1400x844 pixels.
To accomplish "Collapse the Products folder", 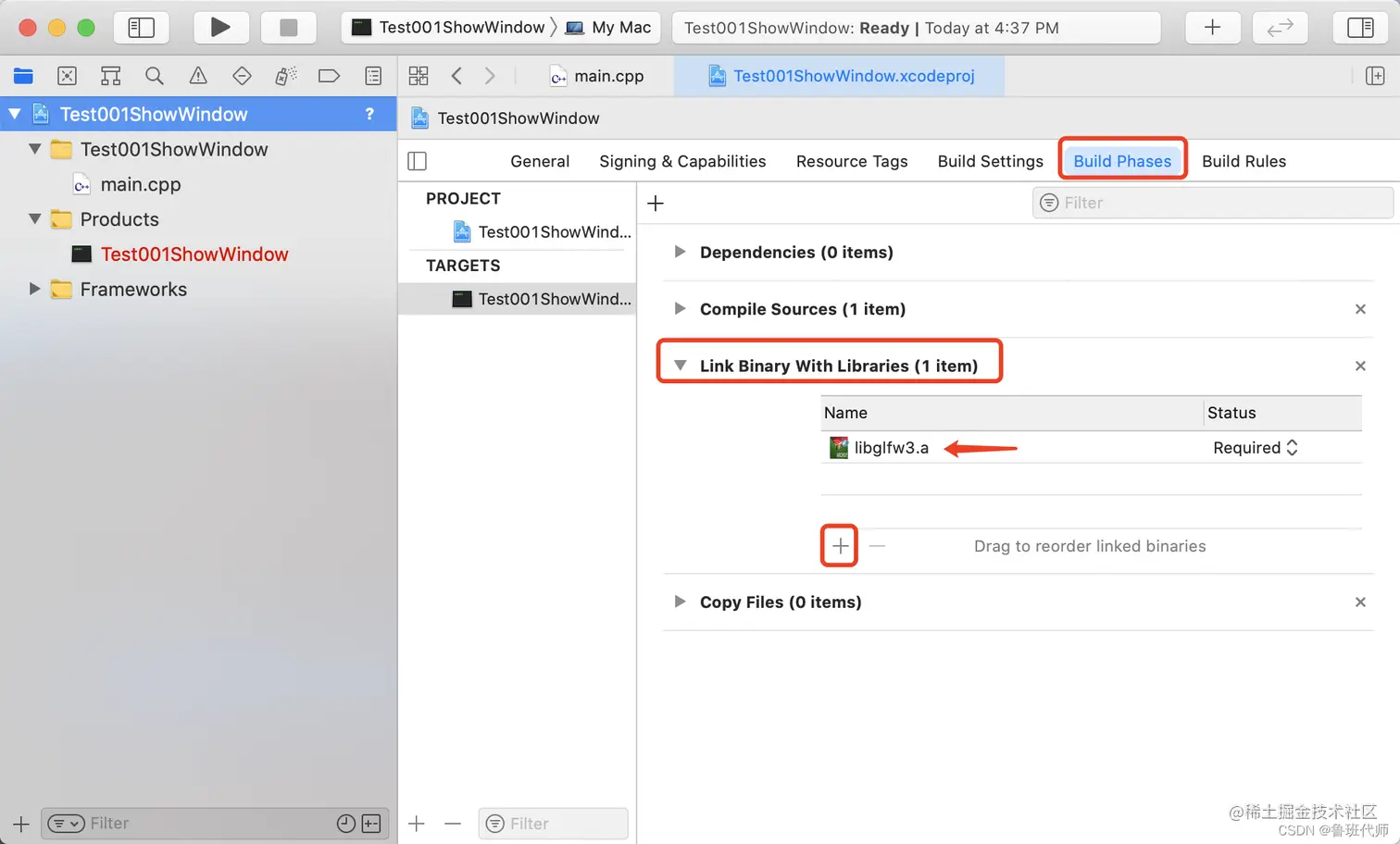I will tap(35, 219).
